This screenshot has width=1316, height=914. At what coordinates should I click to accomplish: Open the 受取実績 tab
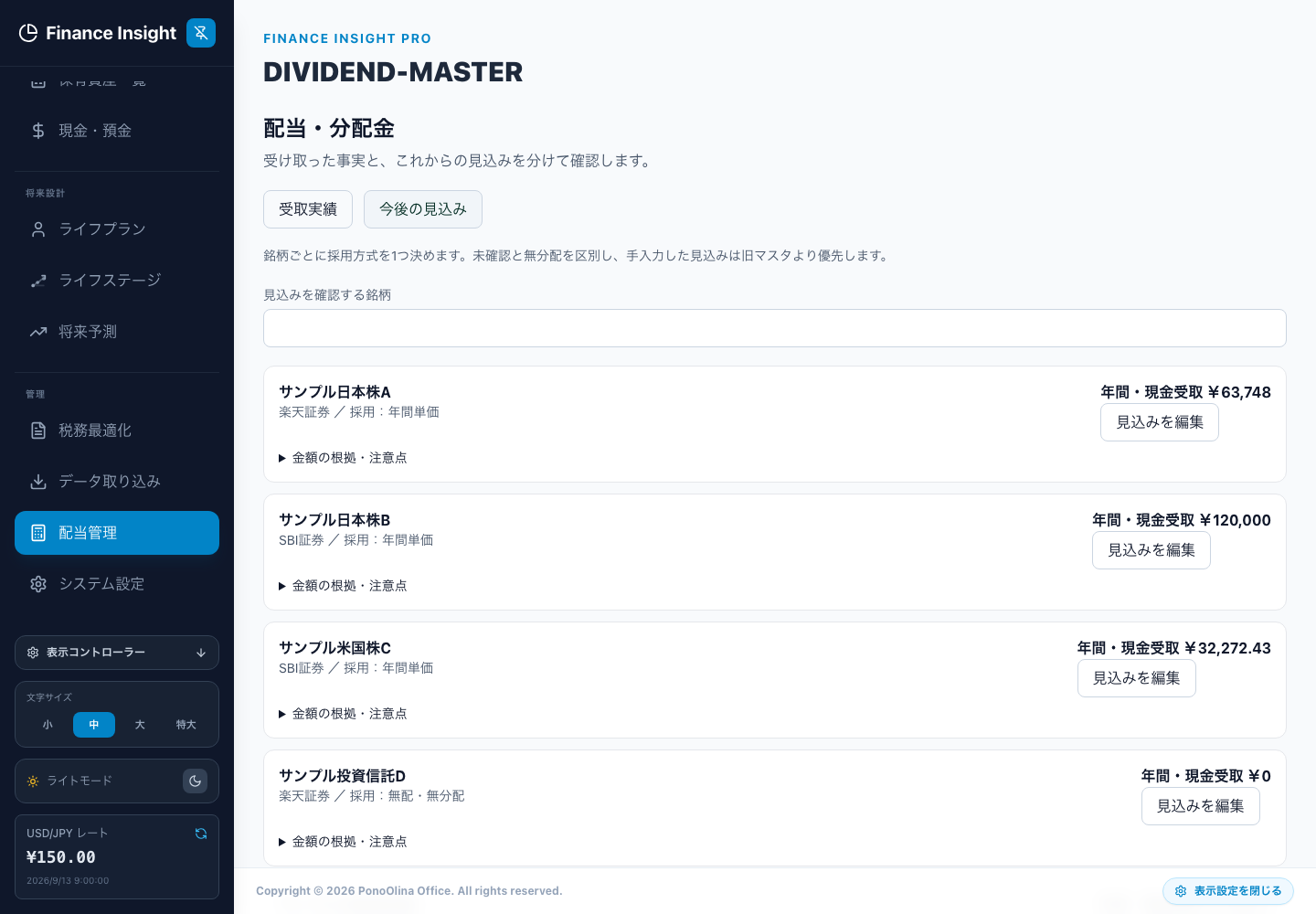[x=308, y=209]
